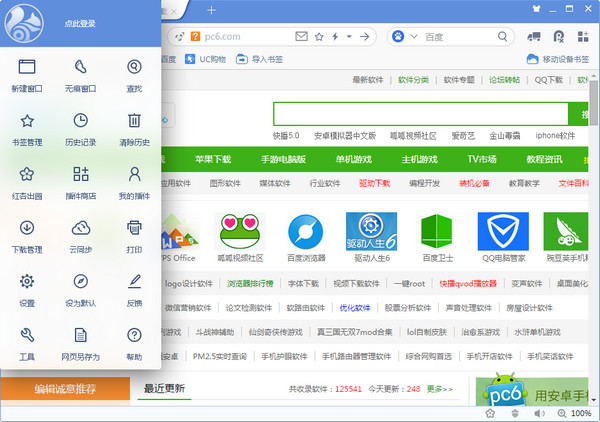Click 优化软件 blue link
The image size is (600, 422).
(355, 308)
